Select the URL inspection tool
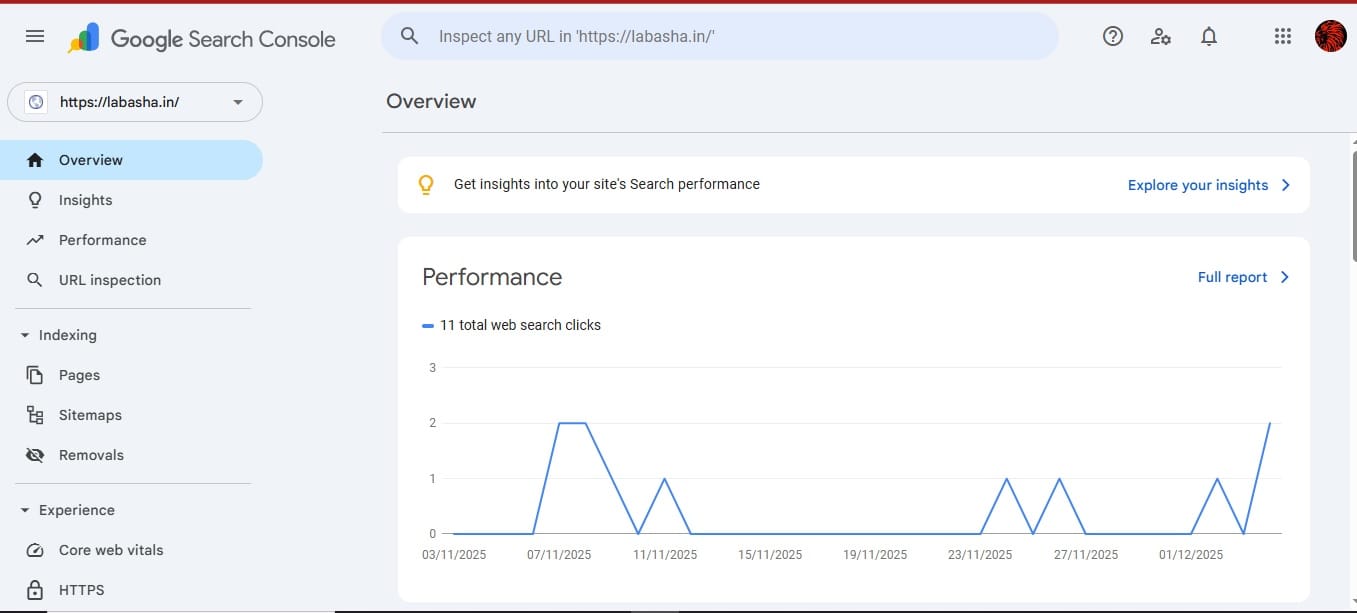The height and width of the screenshot is (613, 1357). [x=110, y=280]
